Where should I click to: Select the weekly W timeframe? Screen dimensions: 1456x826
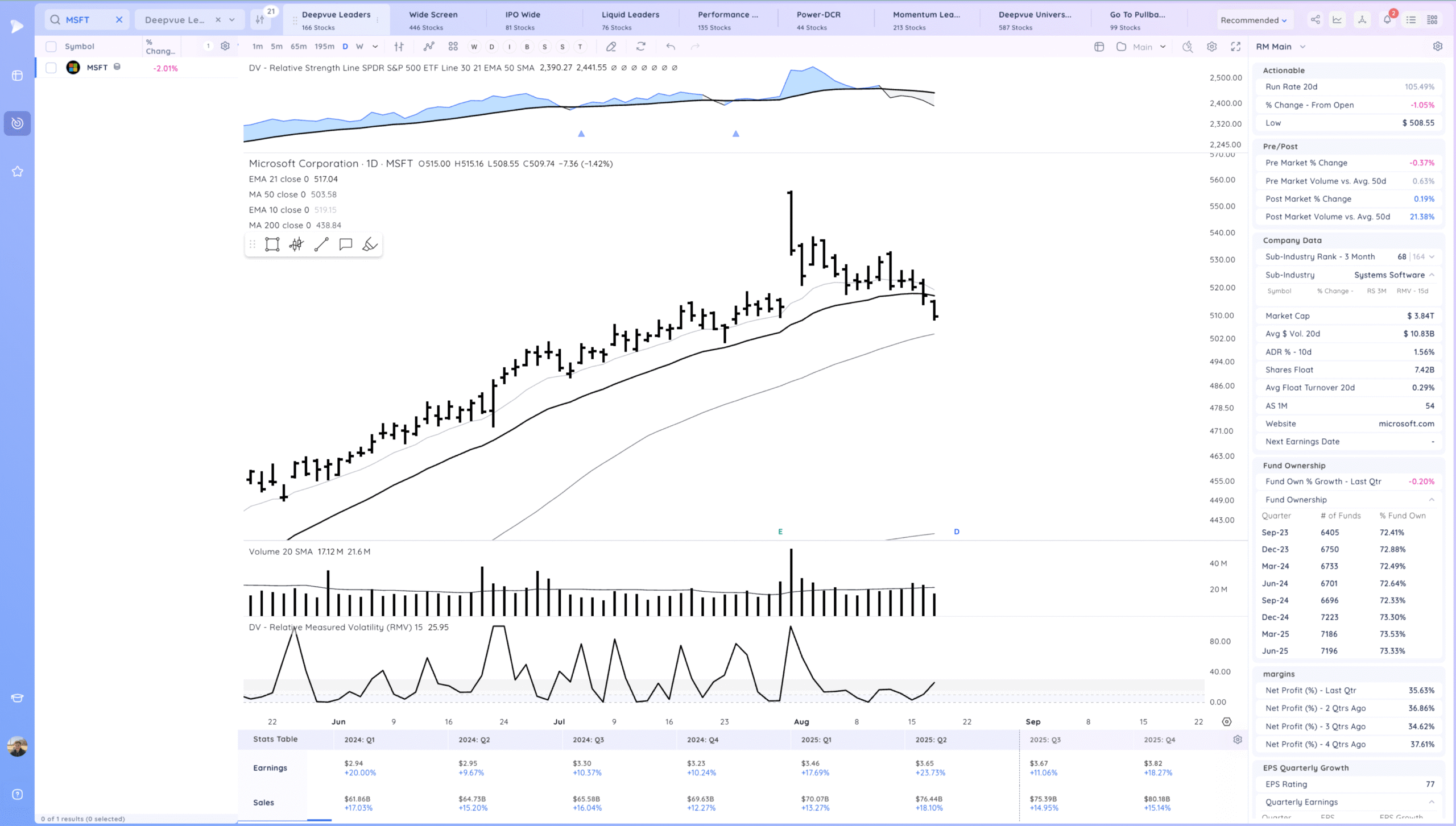[x=359, y=47]
